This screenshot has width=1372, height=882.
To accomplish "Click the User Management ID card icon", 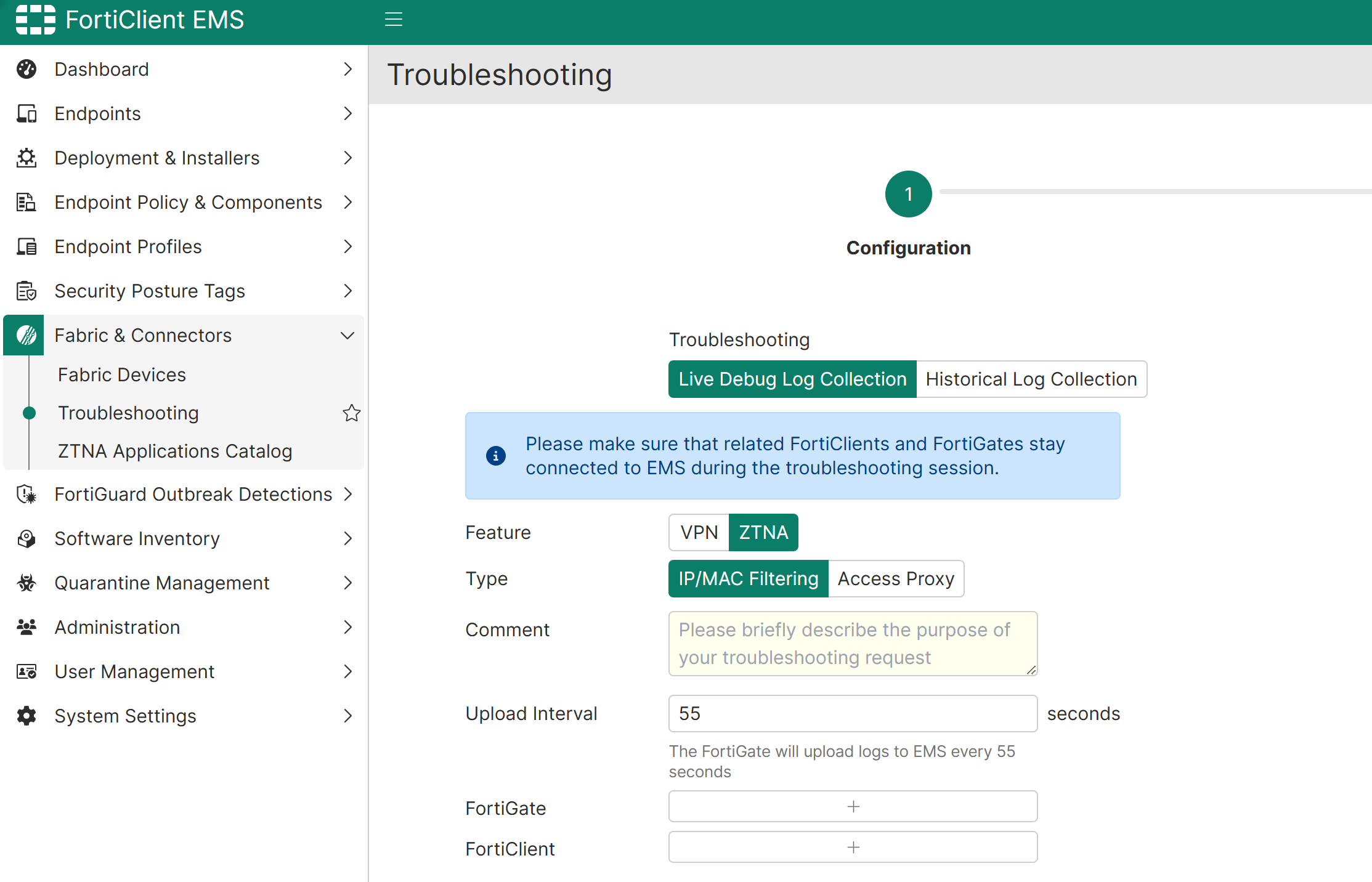I will (x=26, y=671).
